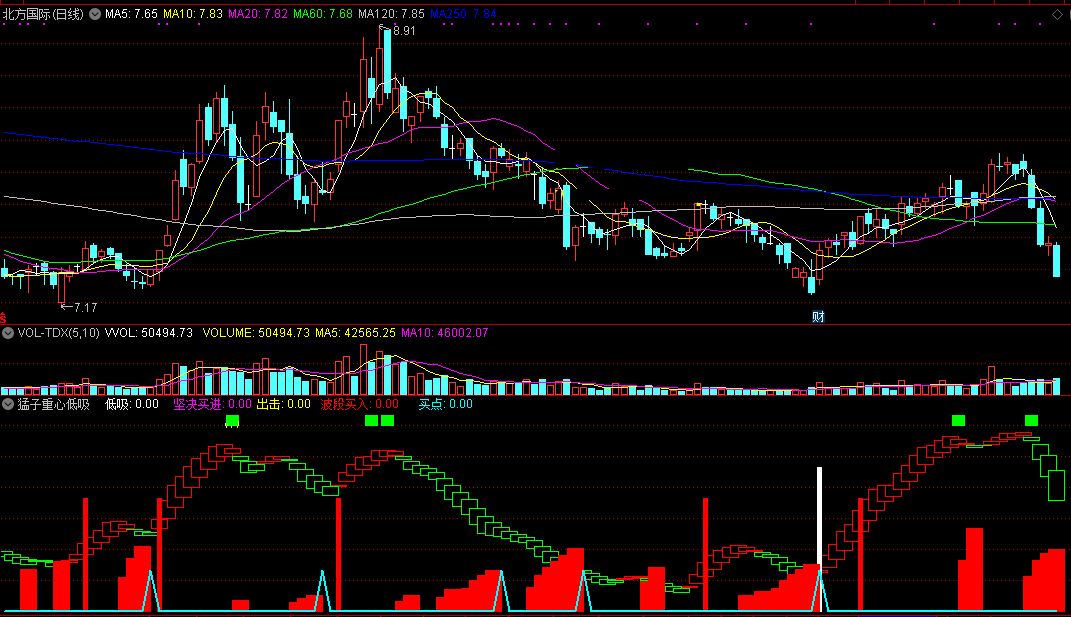
Task: Click the MA10: 7.83 label
Action: [x=193, y=14]
